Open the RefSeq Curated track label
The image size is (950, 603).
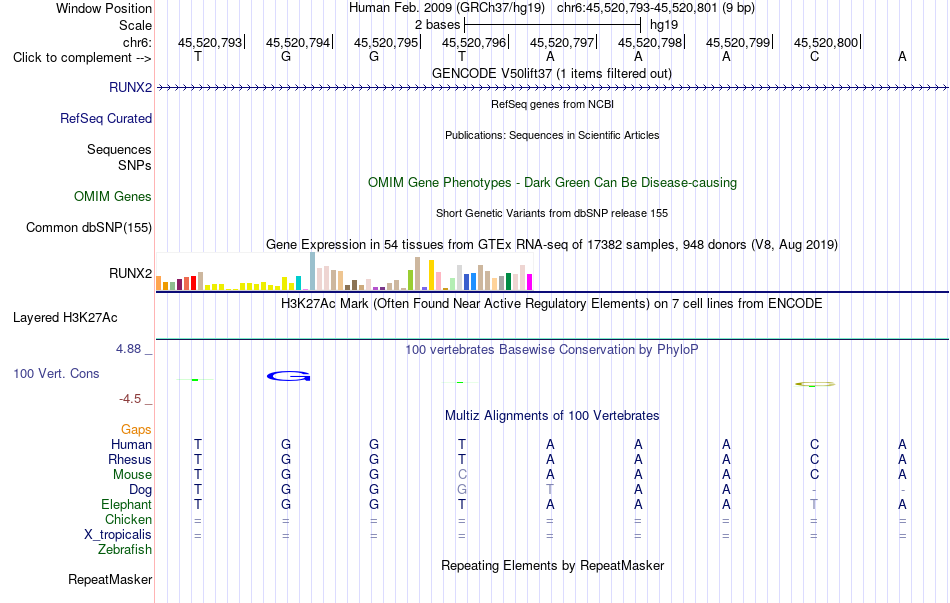[106, 118]
